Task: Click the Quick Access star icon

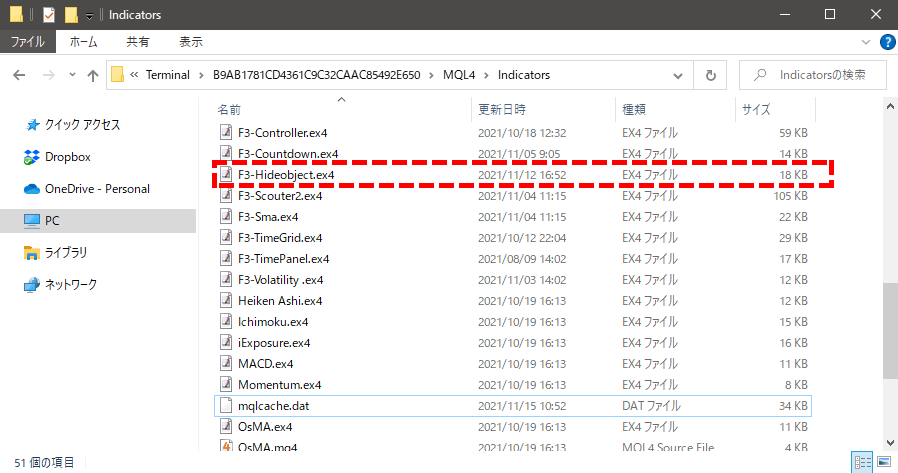Action: click(x=31, y=125)
